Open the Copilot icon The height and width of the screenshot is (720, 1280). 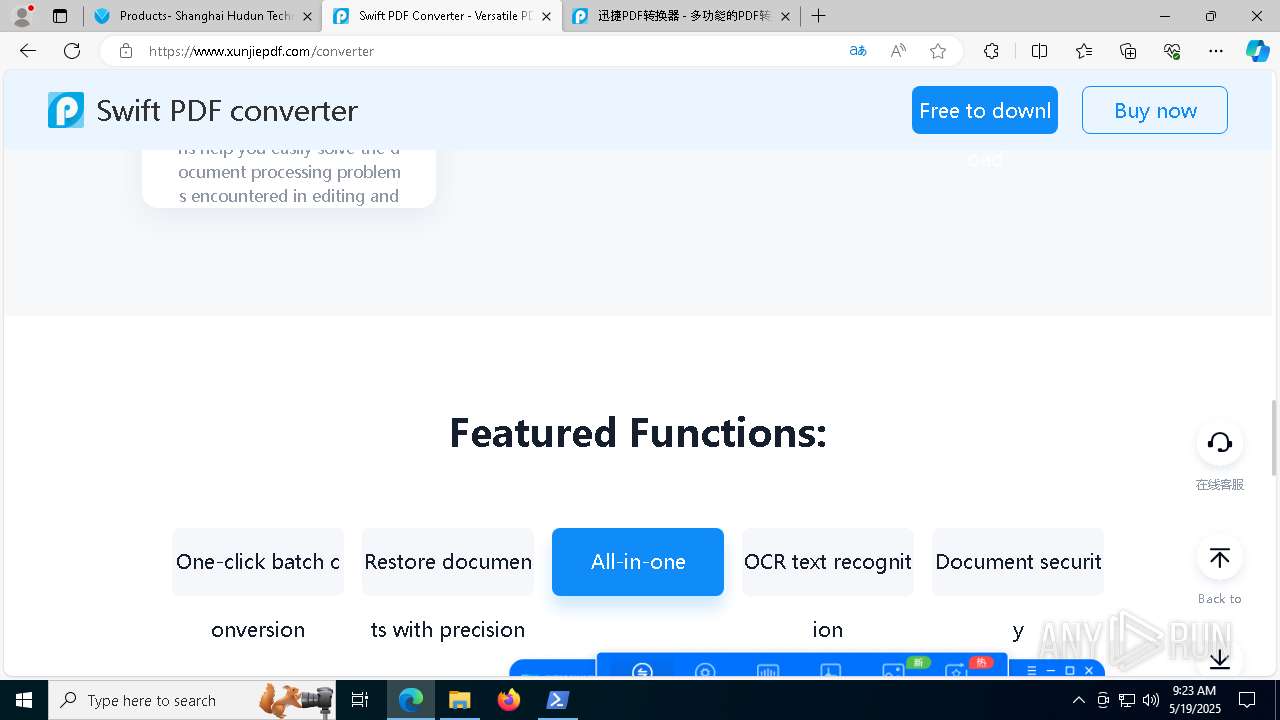(x=1257, y=51)
